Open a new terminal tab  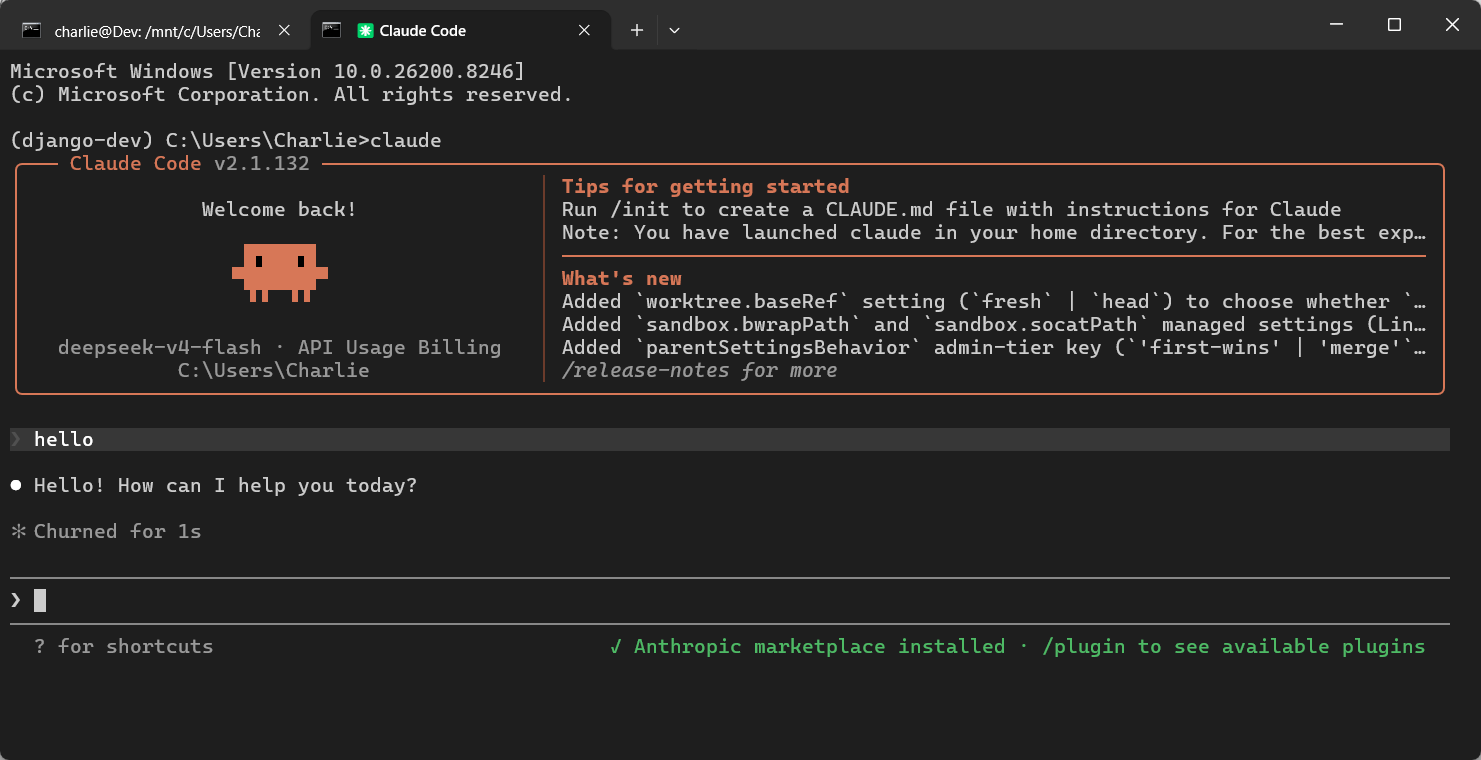636,31
